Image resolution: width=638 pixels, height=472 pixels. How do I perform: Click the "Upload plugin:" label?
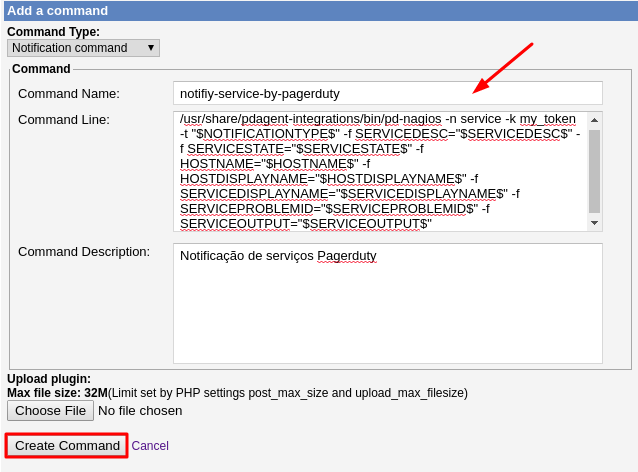pyautogui.click(x=49, y=379)
